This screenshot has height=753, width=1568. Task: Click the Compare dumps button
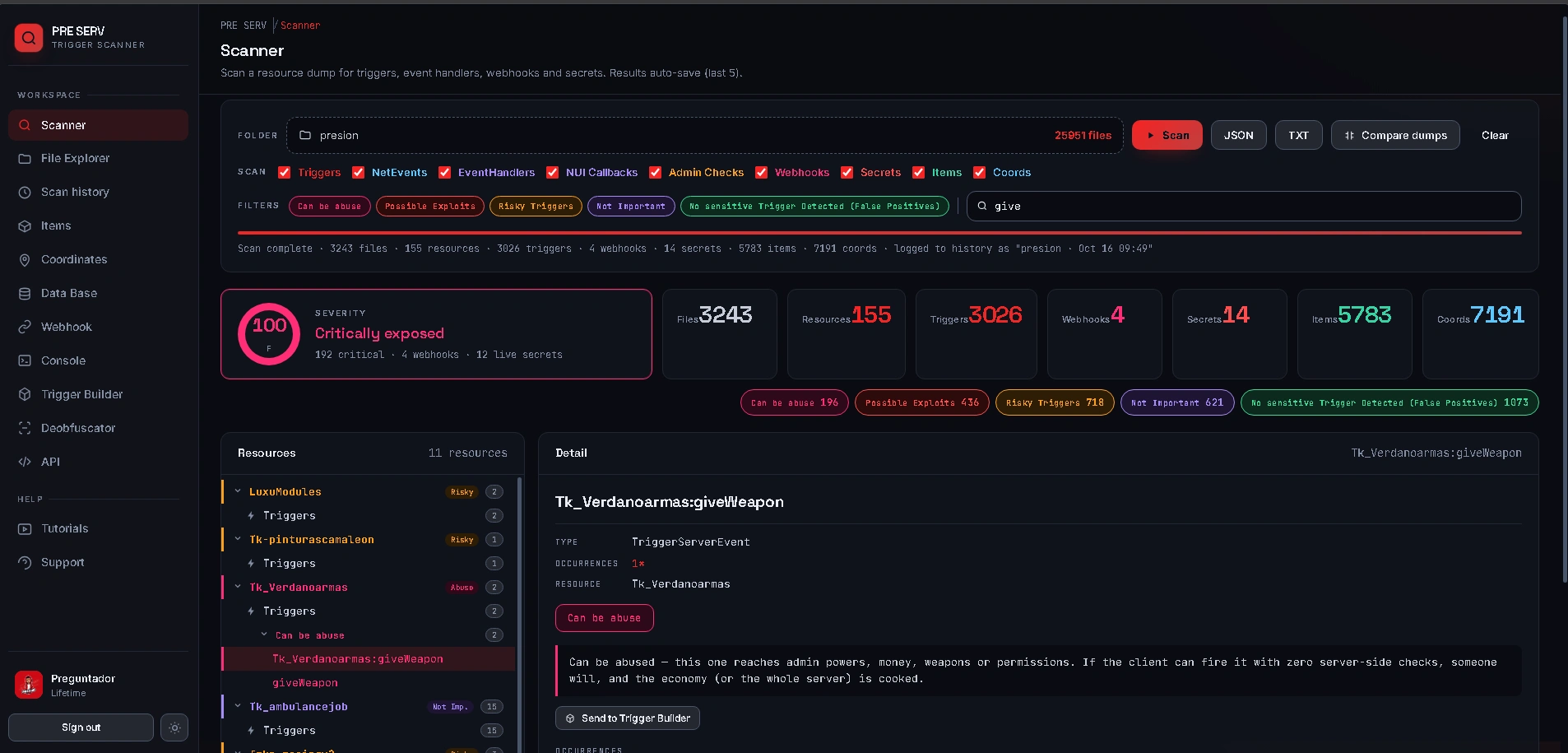point(1395,135)
